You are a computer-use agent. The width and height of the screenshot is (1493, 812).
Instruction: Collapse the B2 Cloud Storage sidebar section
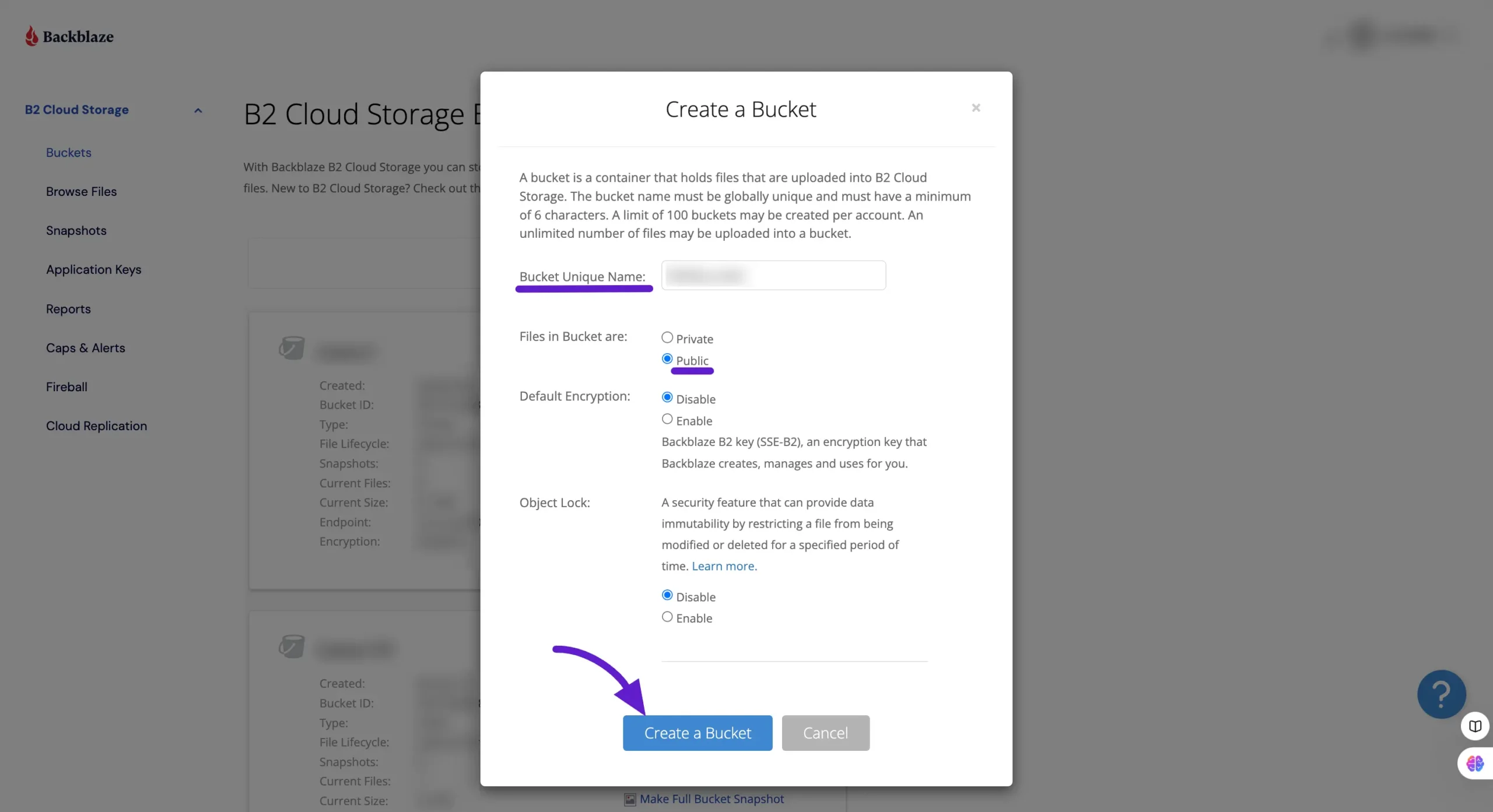[x=198, y=110]
